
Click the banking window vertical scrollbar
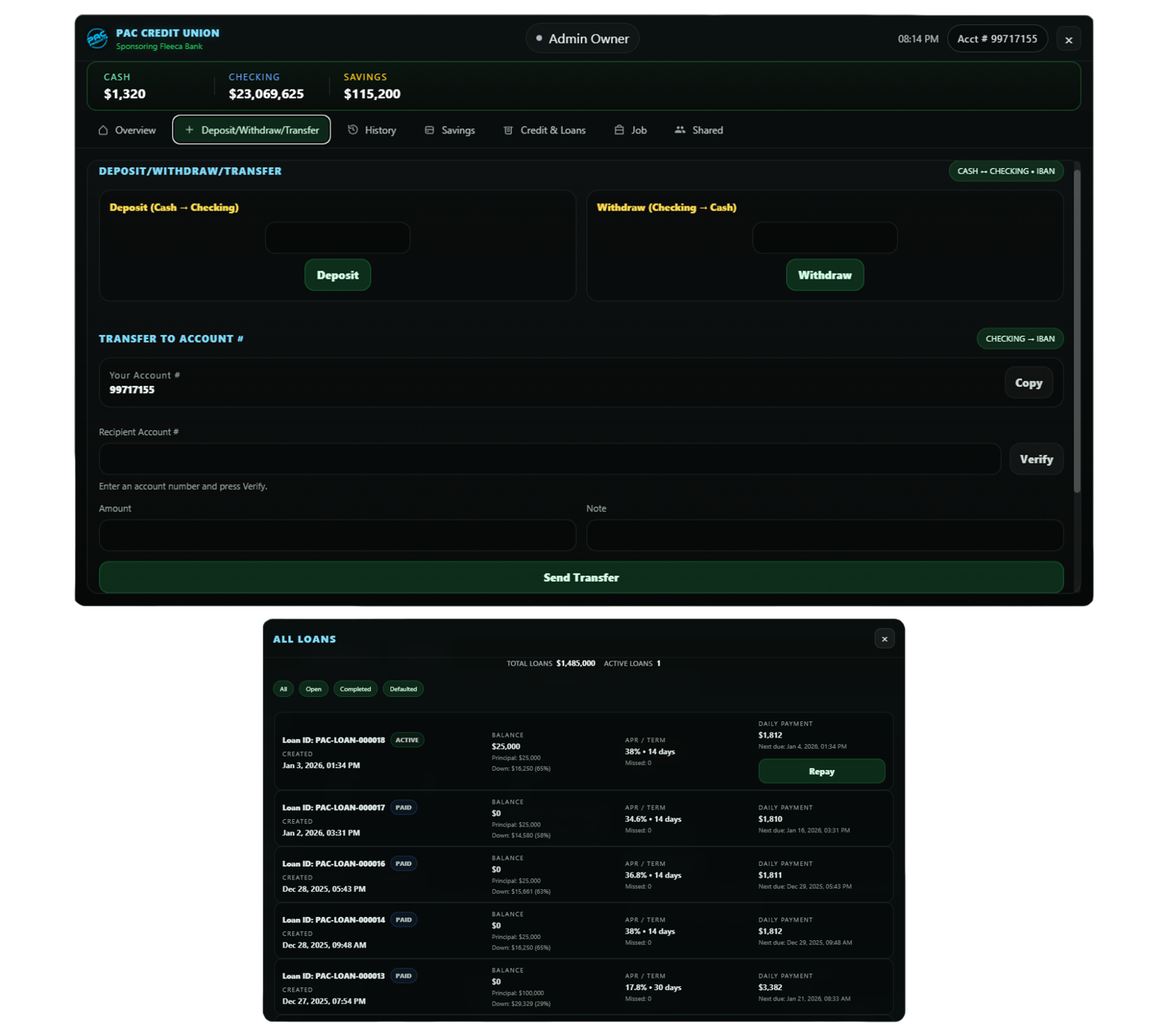1077,331
